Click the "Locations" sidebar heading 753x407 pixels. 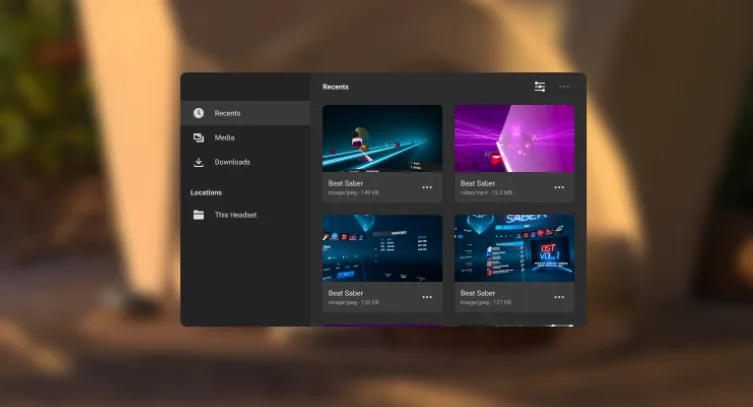(x=206, y=192)
